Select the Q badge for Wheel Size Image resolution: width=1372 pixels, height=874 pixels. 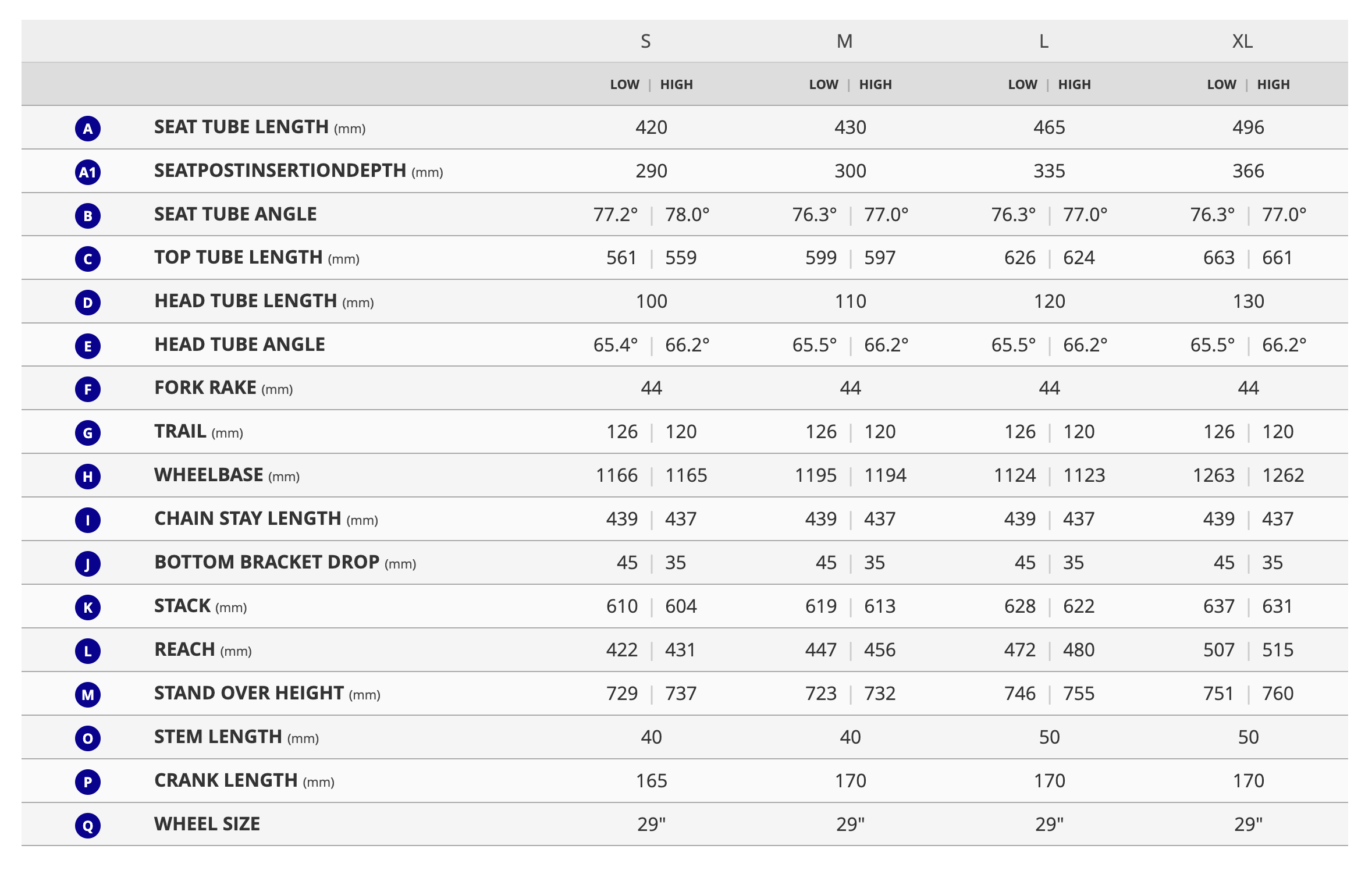tap(88, 825)
